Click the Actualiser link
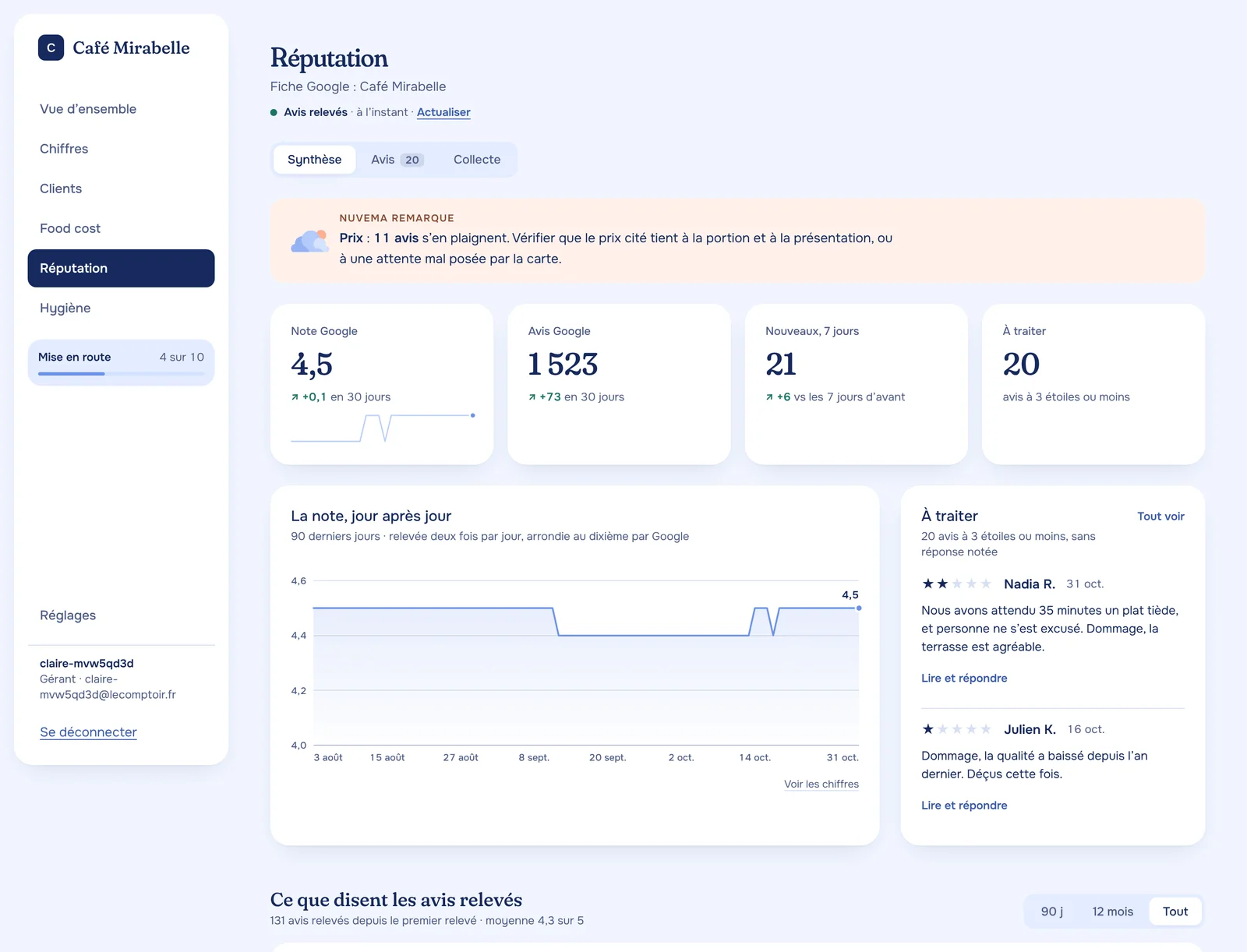The width and height of the screenshot is (1247, 952). (x=443, y=112)
